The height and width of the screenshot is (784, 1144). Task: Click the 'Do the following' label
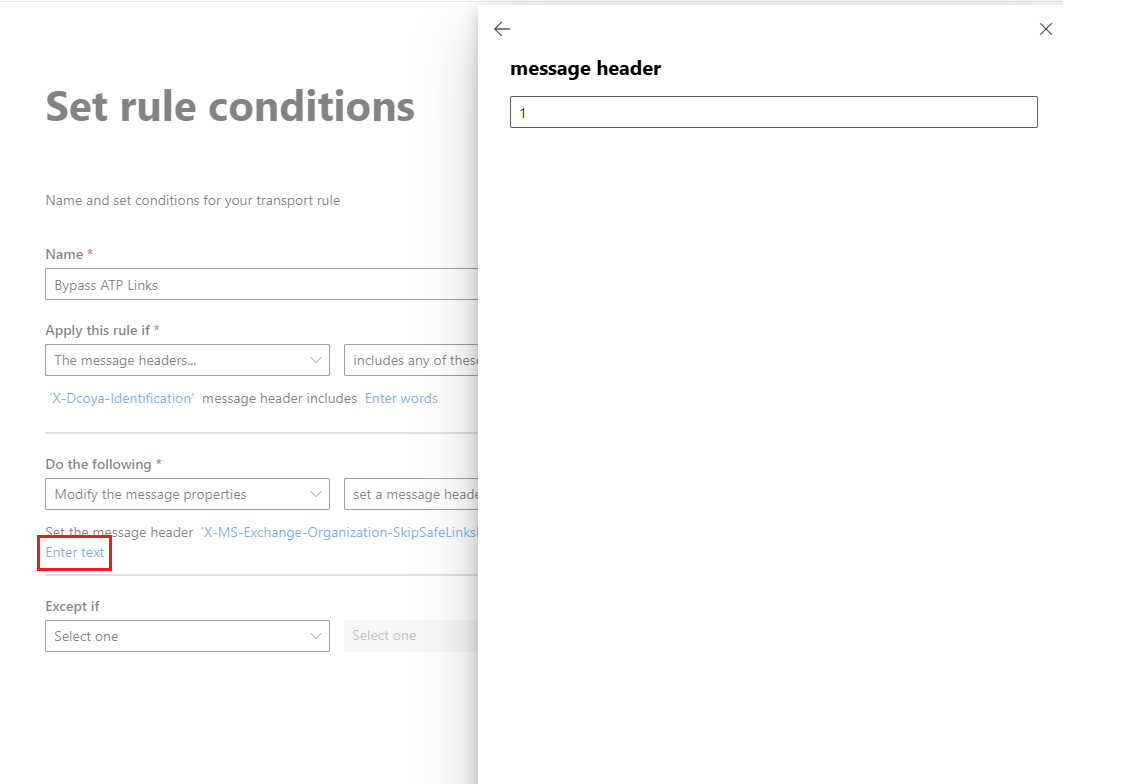pyautogui.click(x=98, y=465)
